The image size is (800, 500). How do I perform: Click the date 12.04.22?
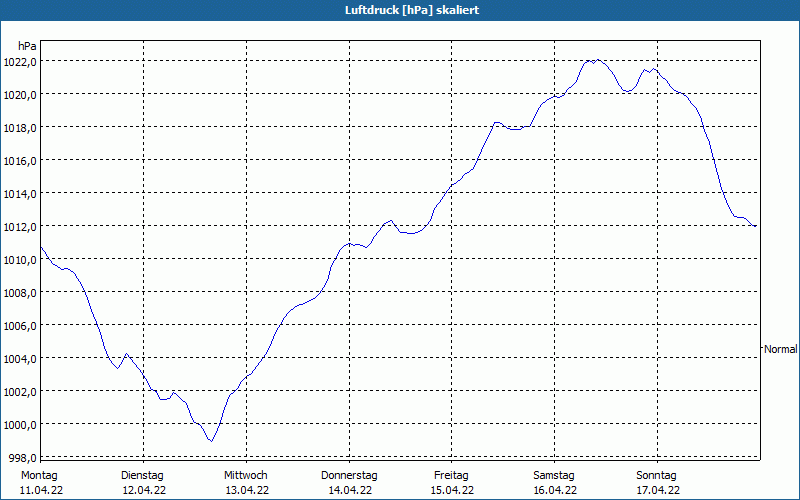pos(144,490)
